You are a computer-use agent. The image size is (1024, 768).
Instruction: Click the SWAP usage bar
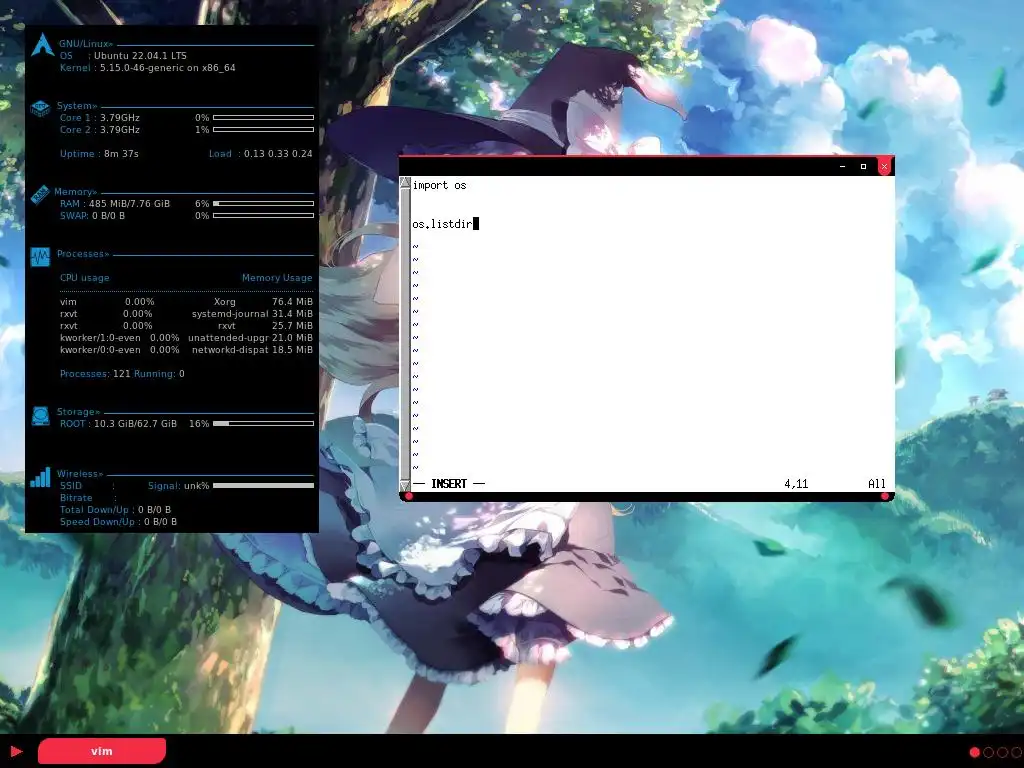263,215
